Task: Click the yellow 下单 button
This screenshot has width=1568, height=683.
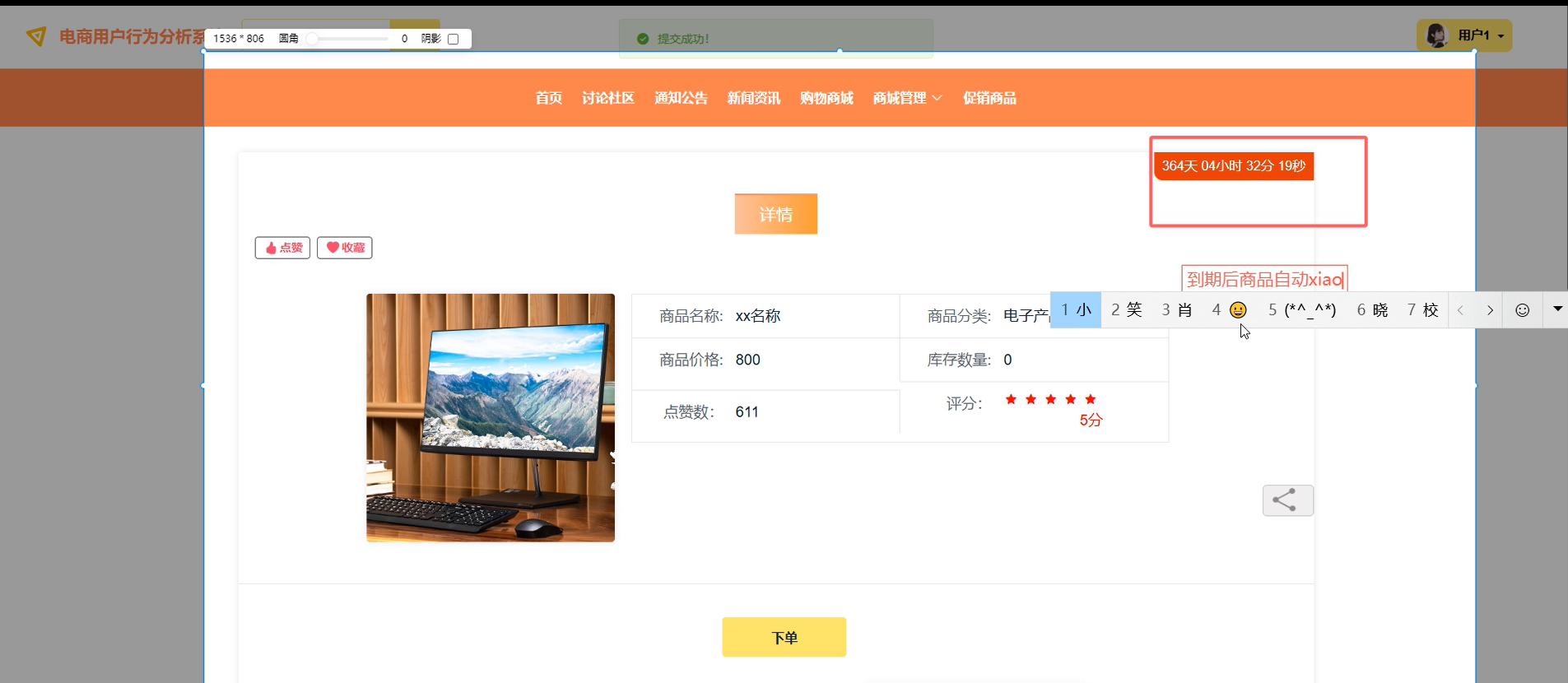Action: [x=784, y=637]
